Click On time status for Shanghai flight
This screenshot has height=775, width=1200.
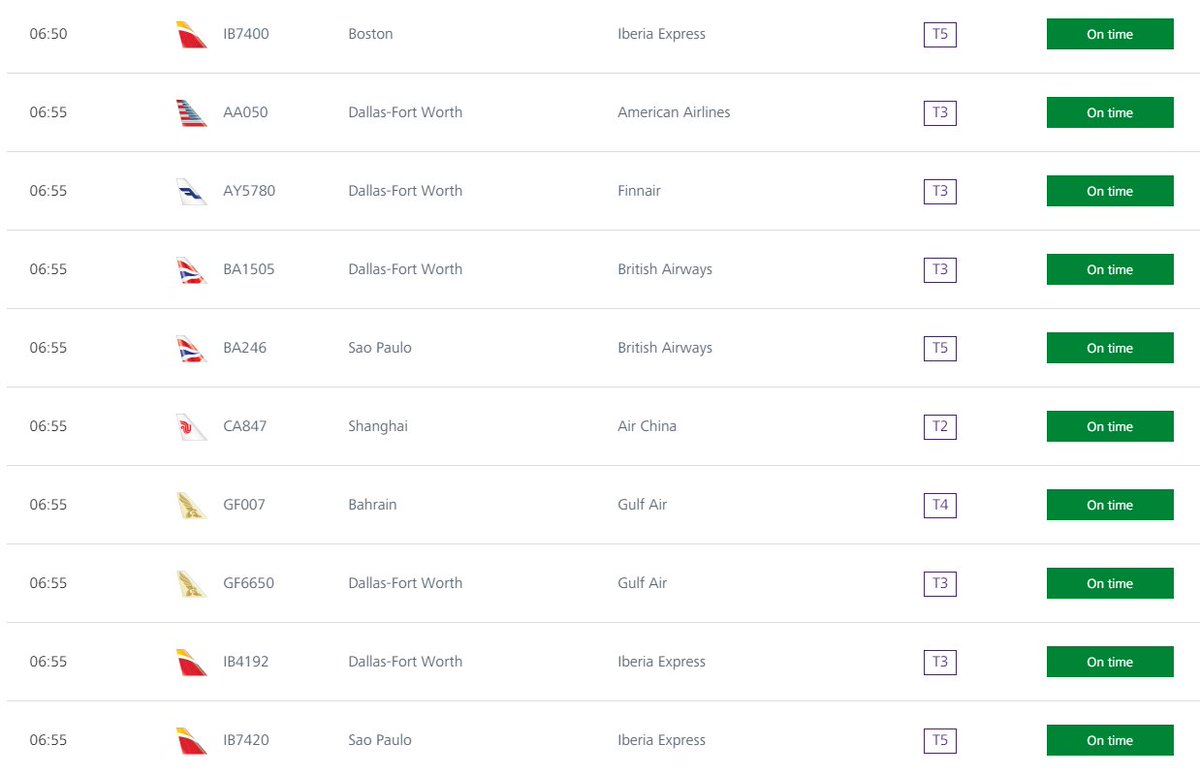[1109, 426]
